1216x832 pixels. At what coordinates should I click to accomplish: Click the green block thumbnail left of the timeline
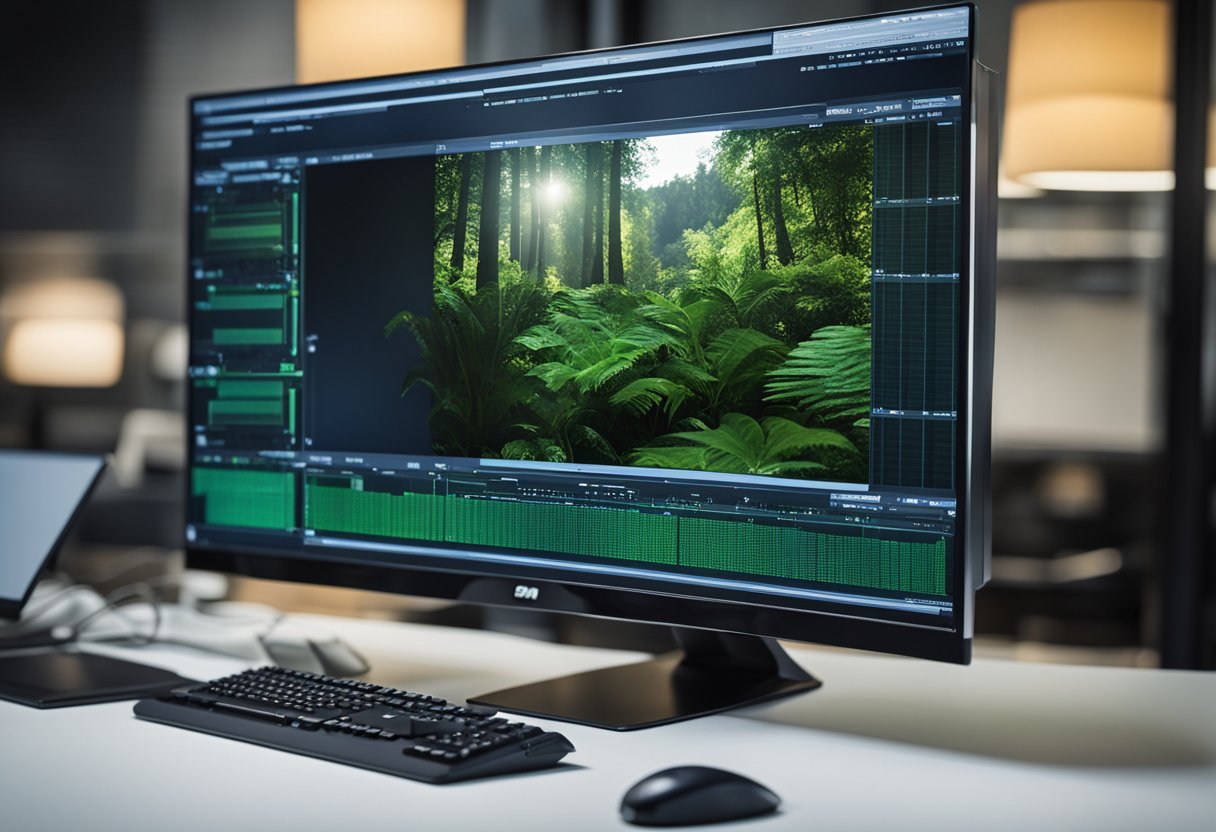pos(243,498)
